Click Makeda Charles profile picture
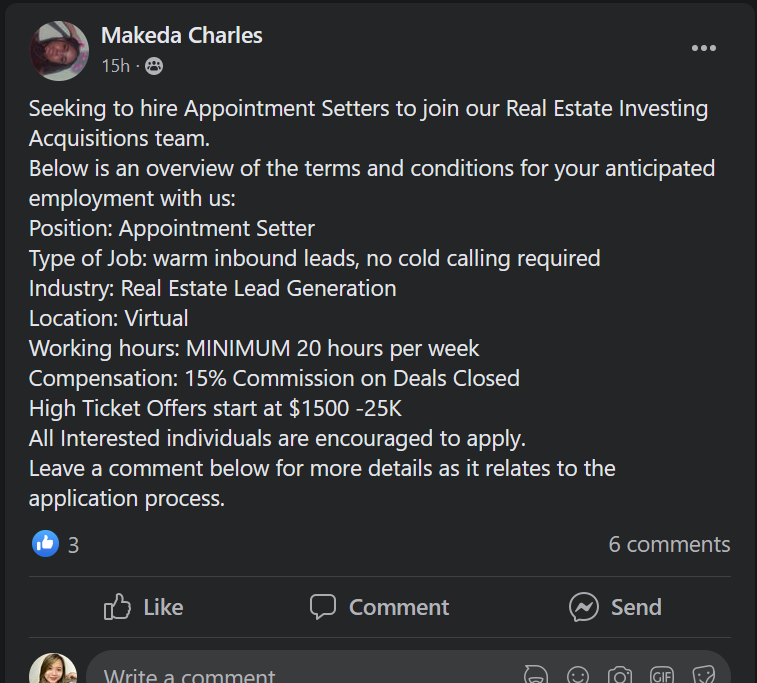The image size is (757, 683). click(59, 51)
